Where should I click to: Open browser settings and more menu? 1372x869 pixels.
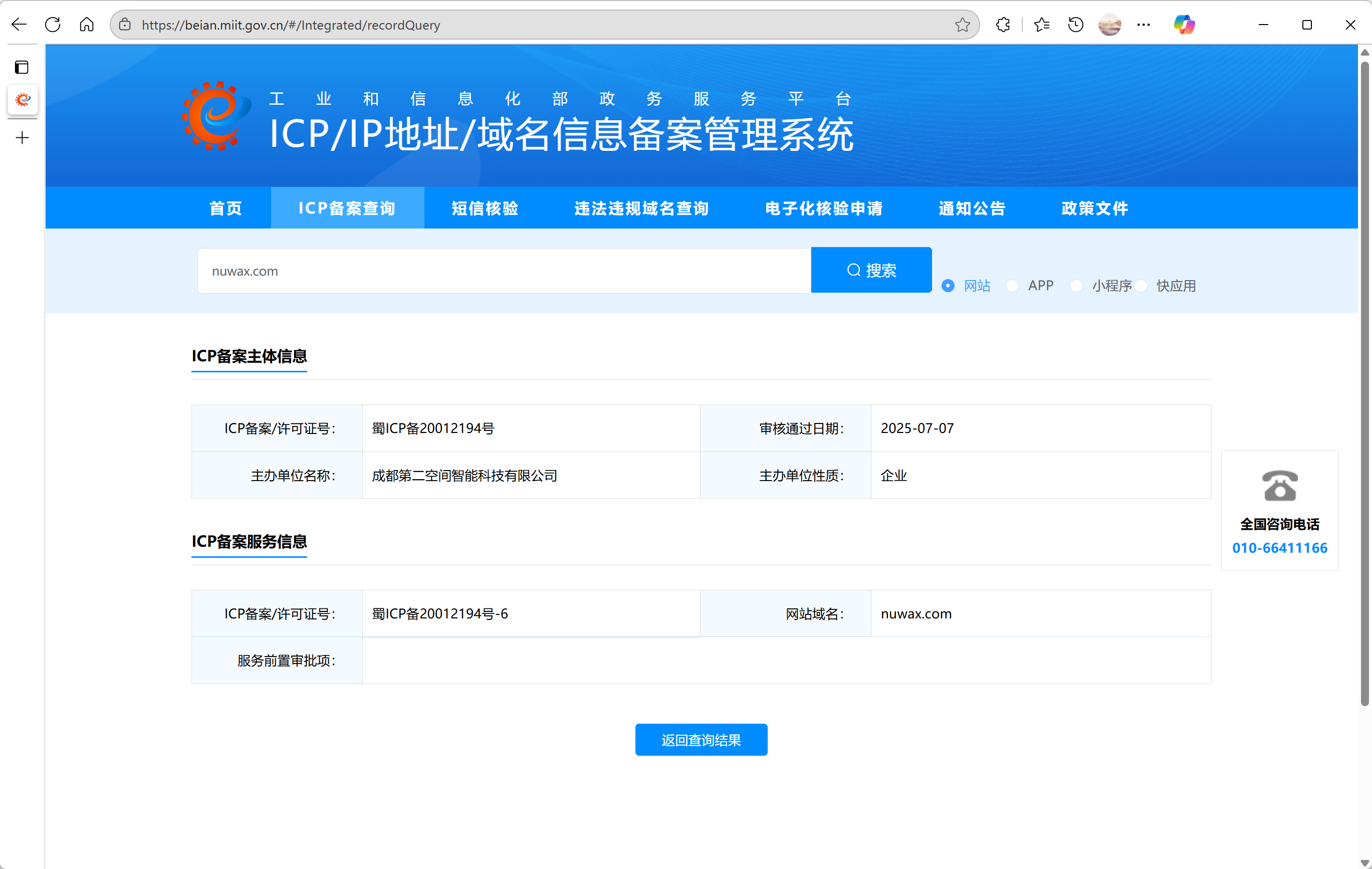pos(1143,25)
